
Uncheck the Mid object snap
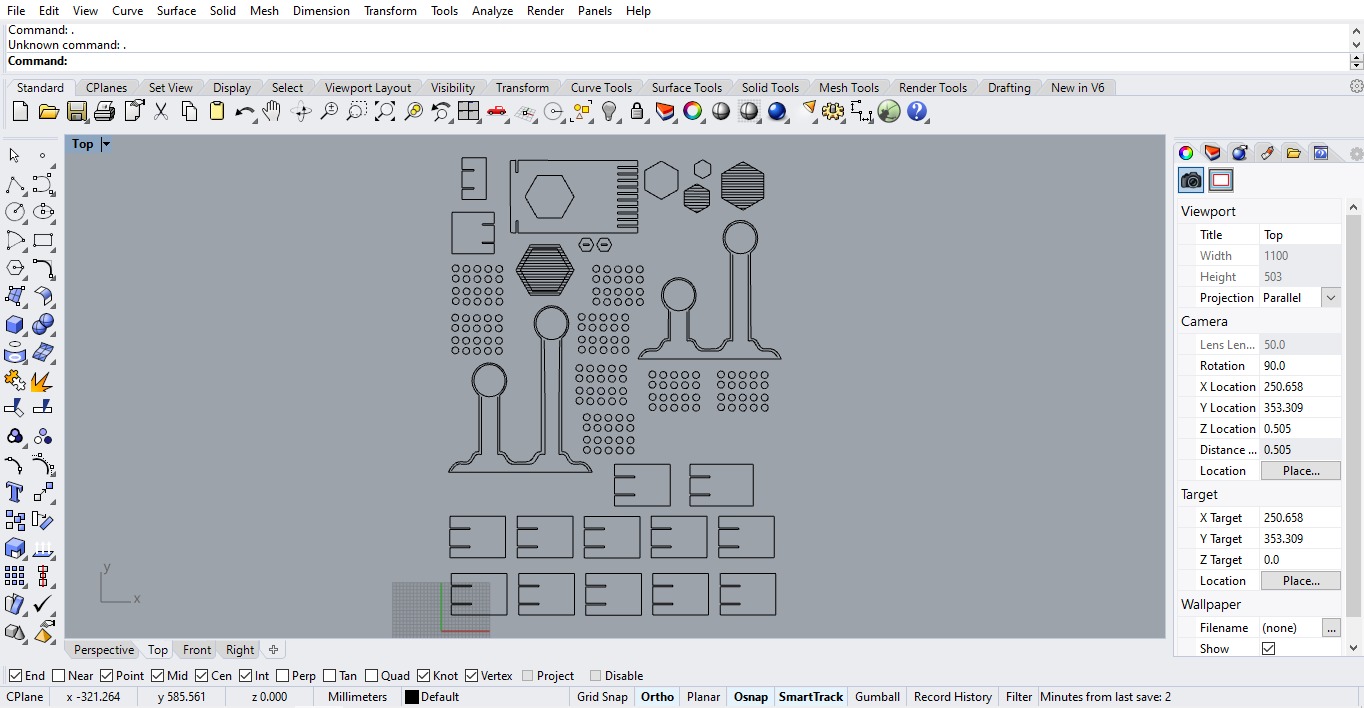155,676
